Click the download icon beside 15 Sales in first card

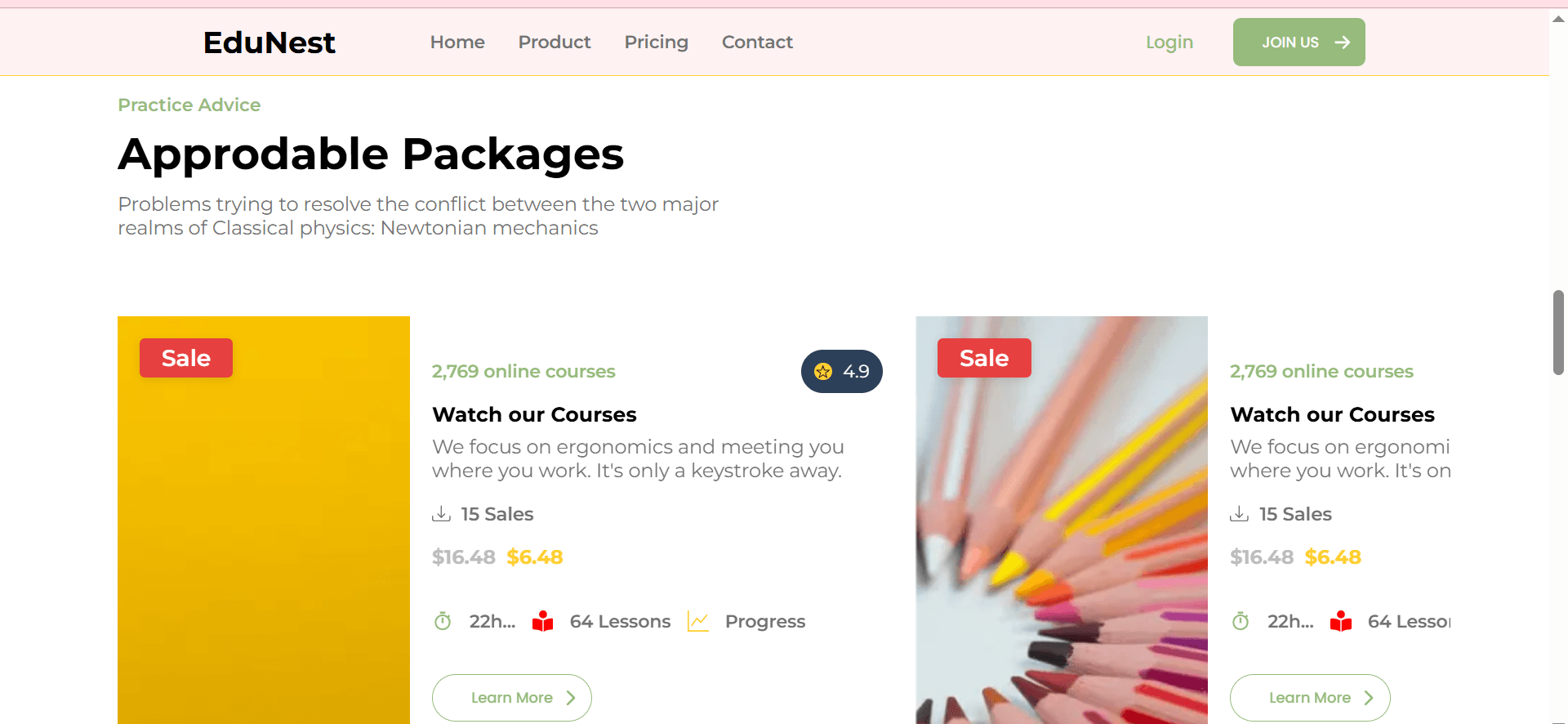pos(441,513)
